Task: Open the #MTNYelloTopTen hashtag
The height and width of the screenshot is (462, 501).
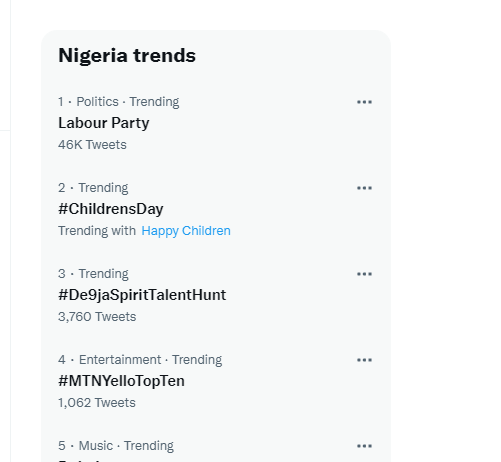Action: [x=121, y=381]
